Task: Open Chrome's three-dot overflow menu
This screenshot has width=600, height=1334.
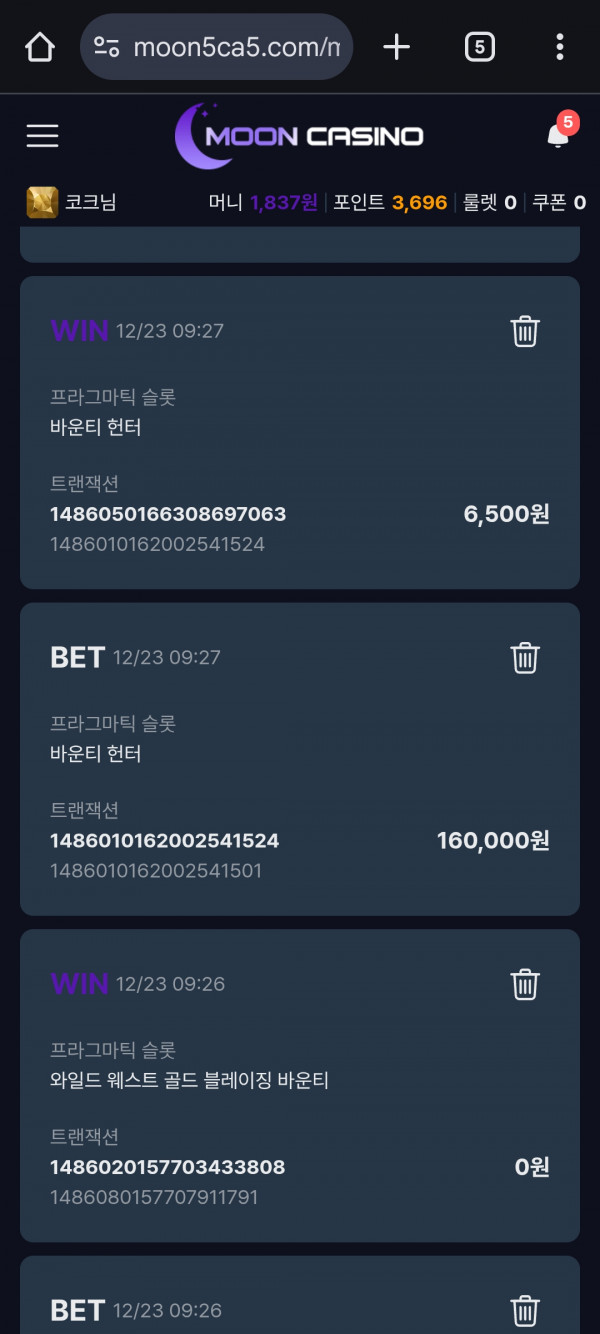Action: [x=559, y=46]
